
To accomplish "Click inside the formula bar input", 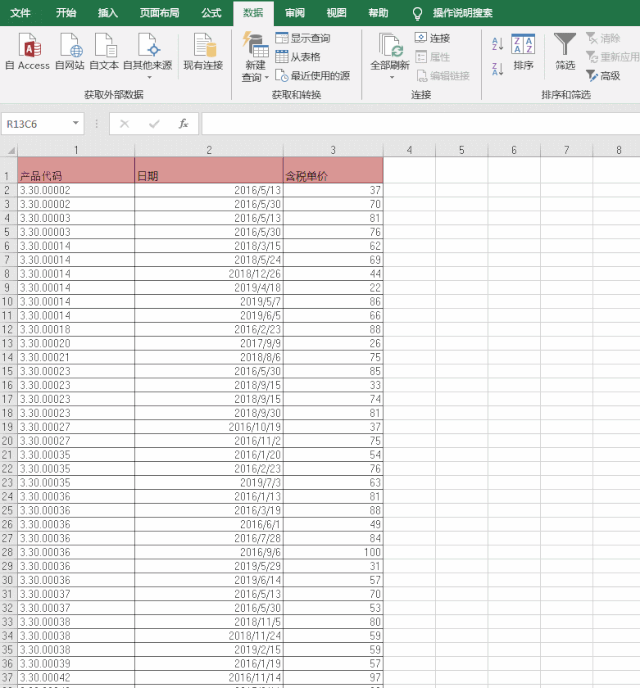I will click(420, 124).
